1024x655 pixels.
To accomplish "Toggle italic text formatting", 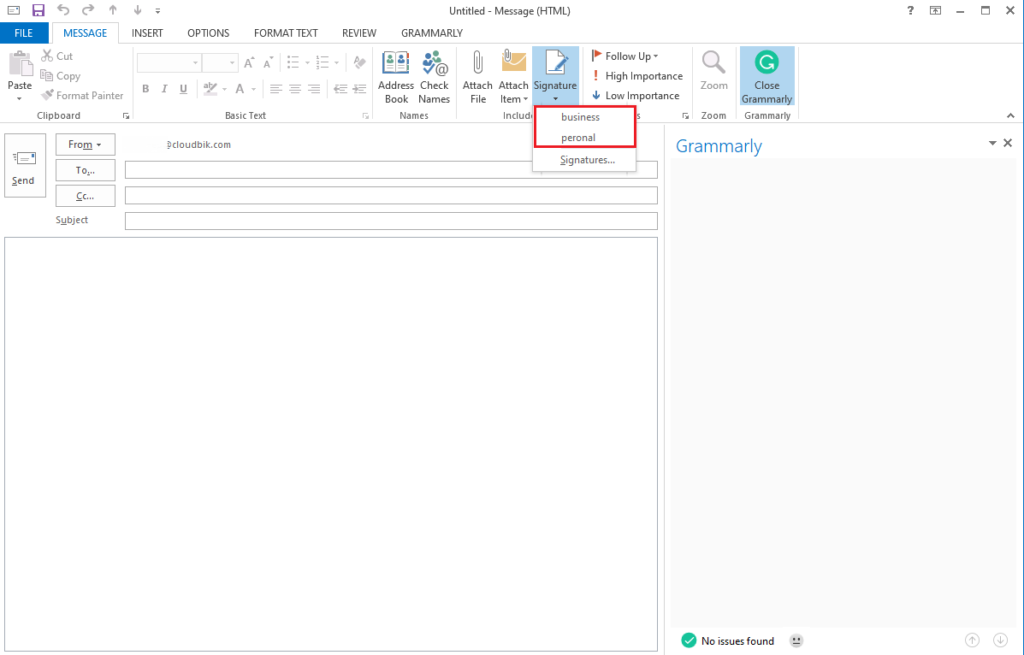I will (163, 88).
